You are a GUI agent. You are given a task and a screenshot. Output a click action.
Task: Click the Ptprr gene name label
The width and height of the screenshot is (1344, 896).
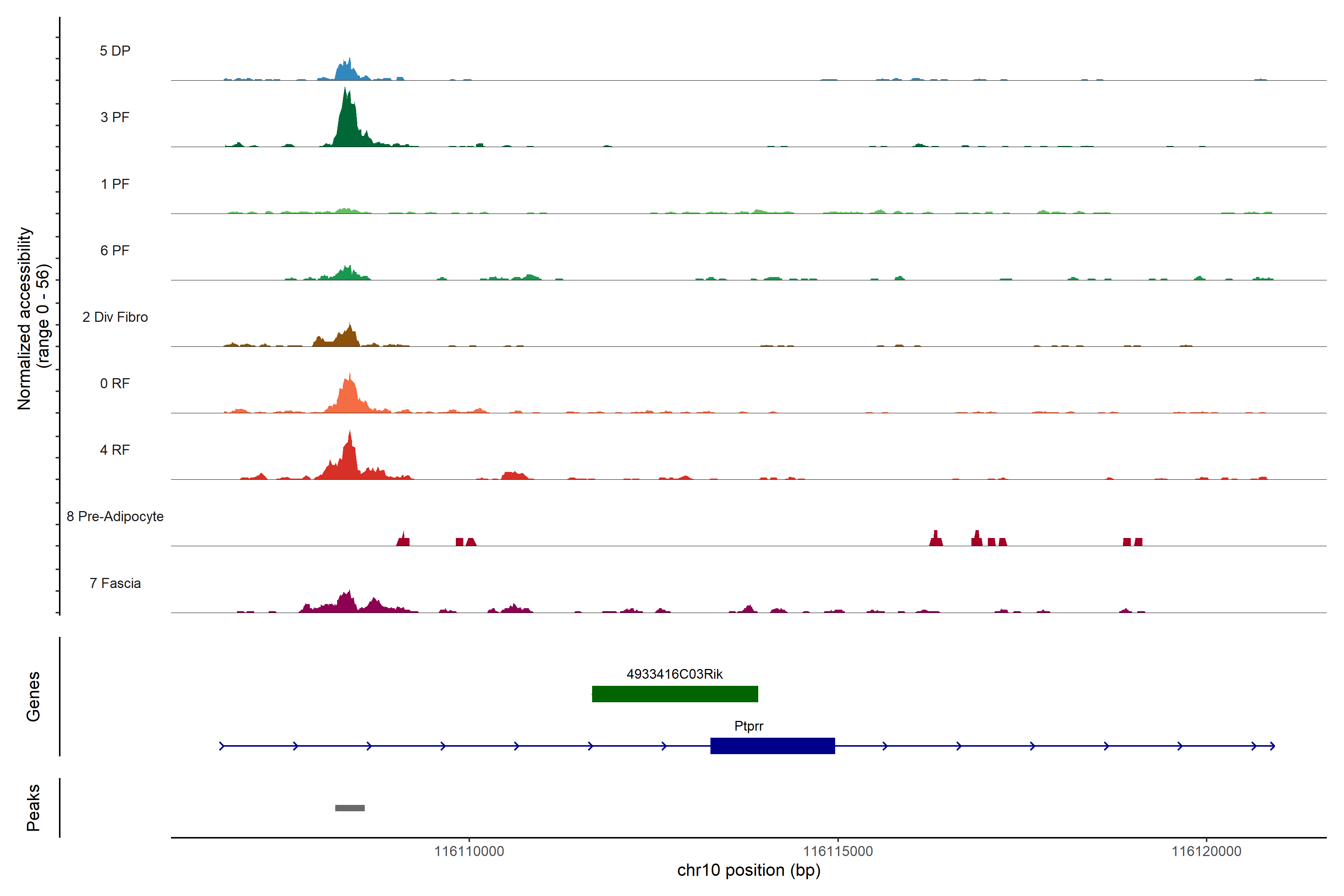pyautogui.click(x=749, y=726)
